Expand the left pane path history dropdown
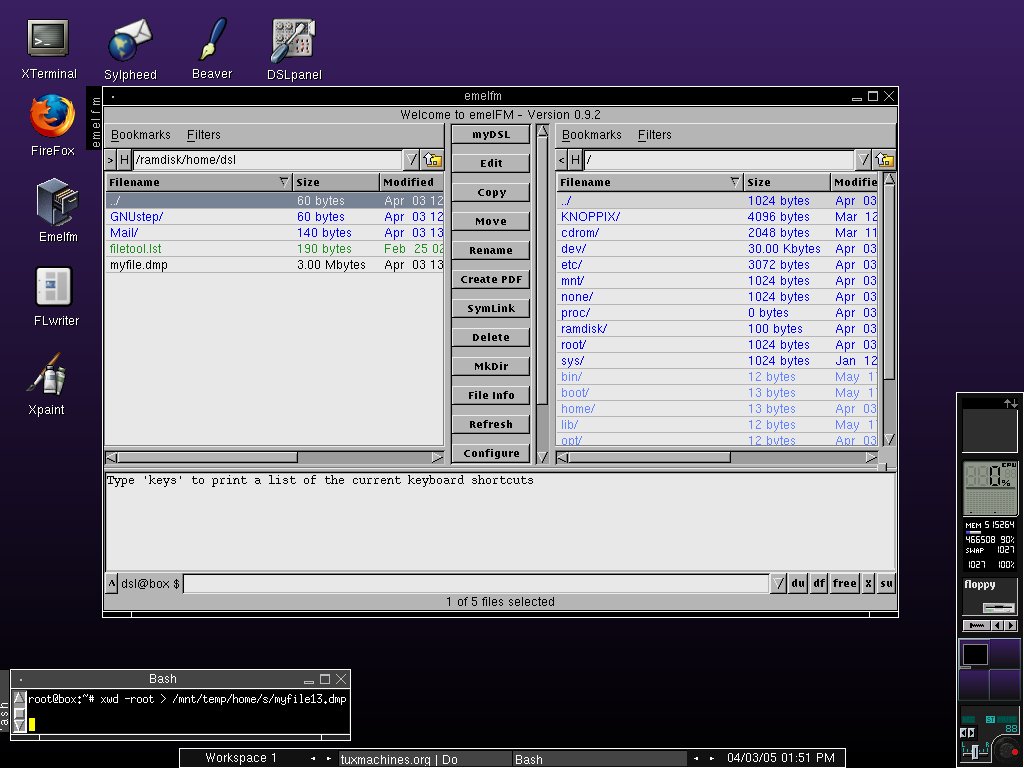 pyautogui.click(x=411, y=159)
